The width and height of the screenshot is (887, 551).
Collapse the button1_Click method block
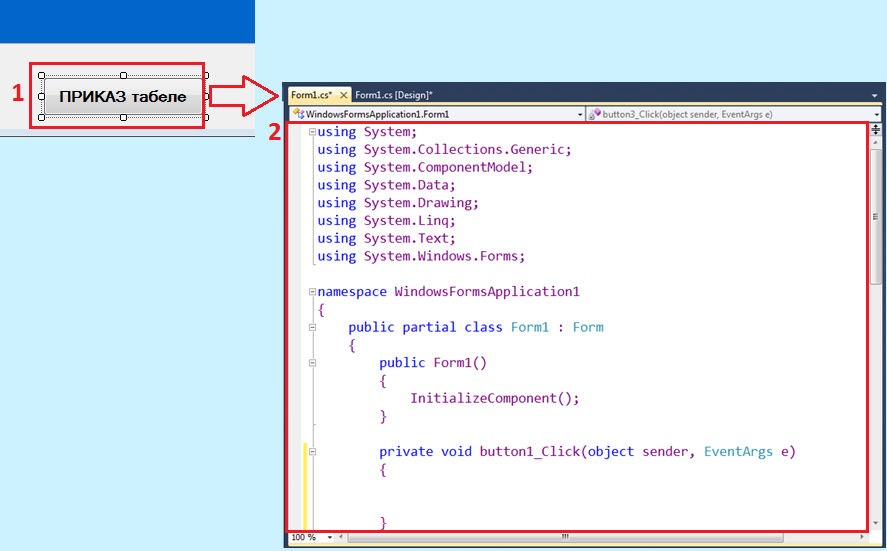coord(313,452)
